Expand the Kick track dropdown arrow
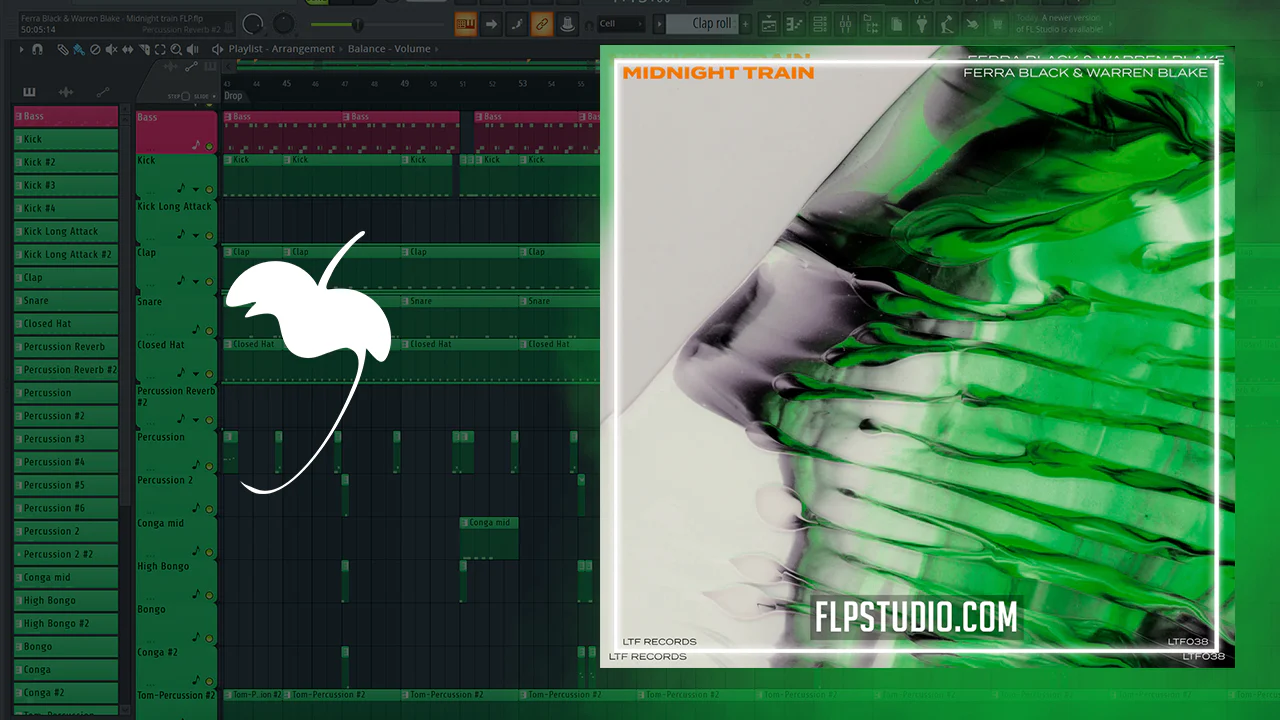The height and width of the screenshot is (720, 1280). coord(196,189)
